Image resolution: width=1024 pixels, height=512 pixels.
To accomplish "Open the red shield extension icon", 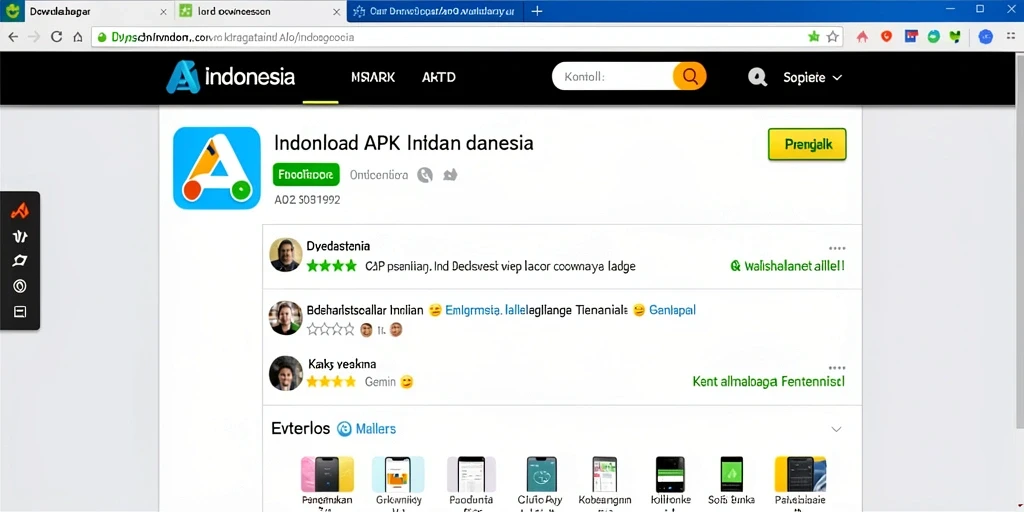I will coord(886,37).
